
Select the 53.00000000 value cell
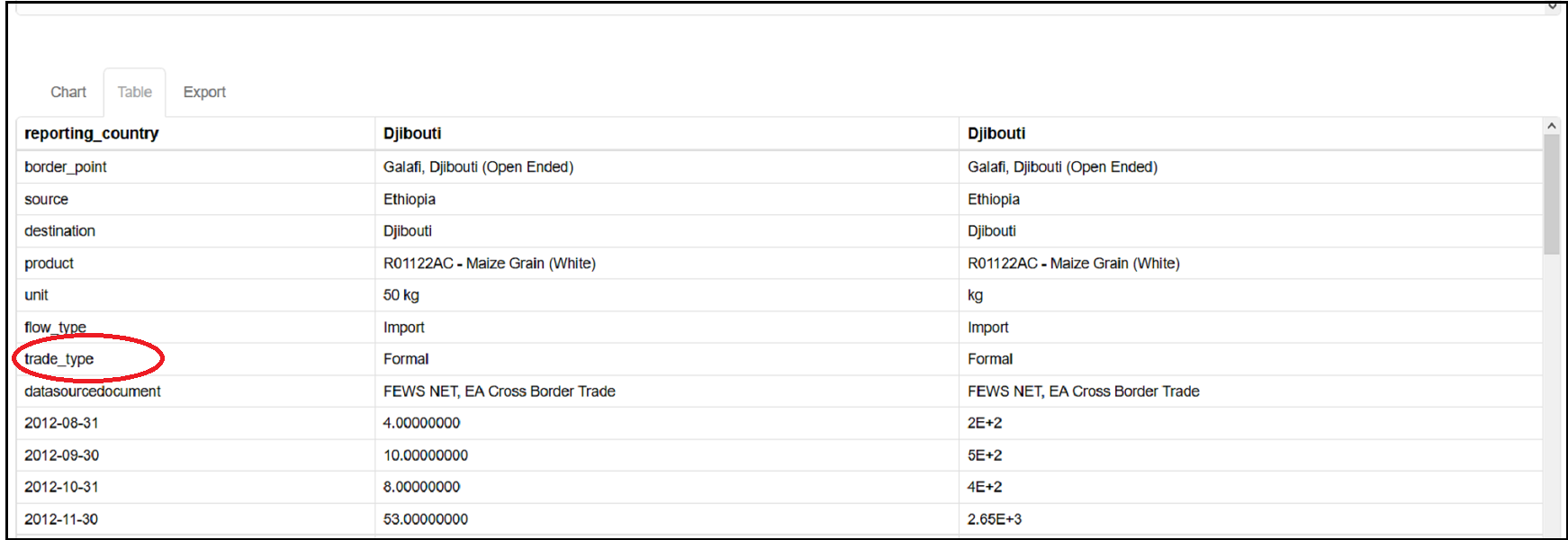[426, 519]
